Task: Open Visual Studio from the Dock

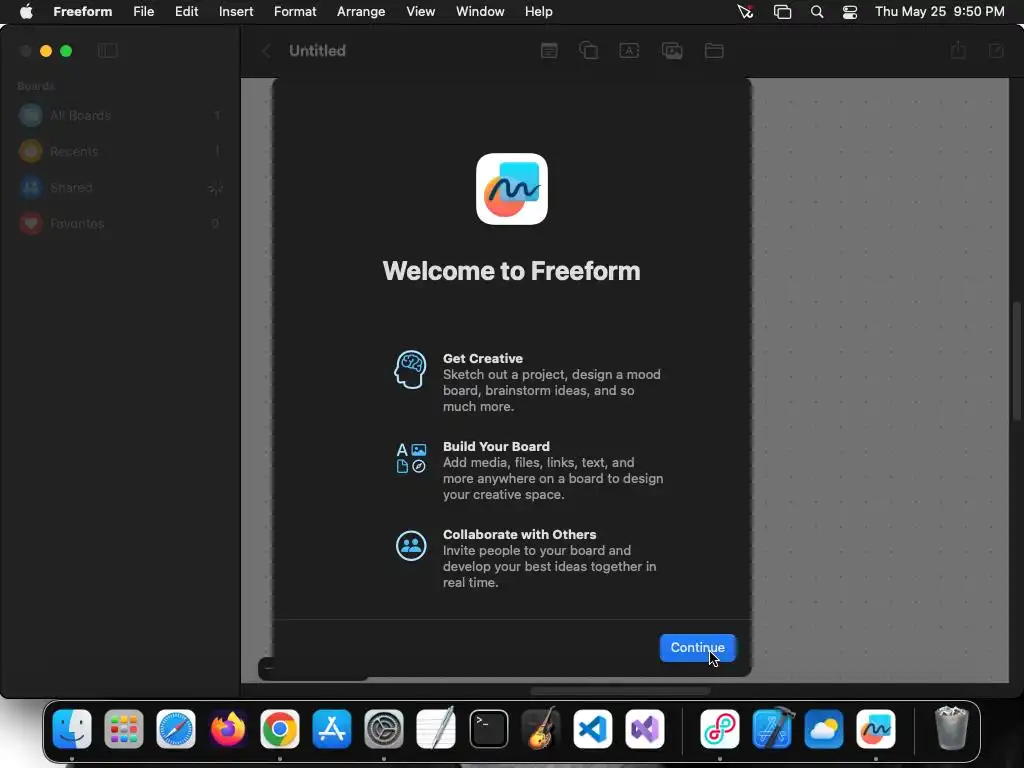Action: [x=645, y=729]
